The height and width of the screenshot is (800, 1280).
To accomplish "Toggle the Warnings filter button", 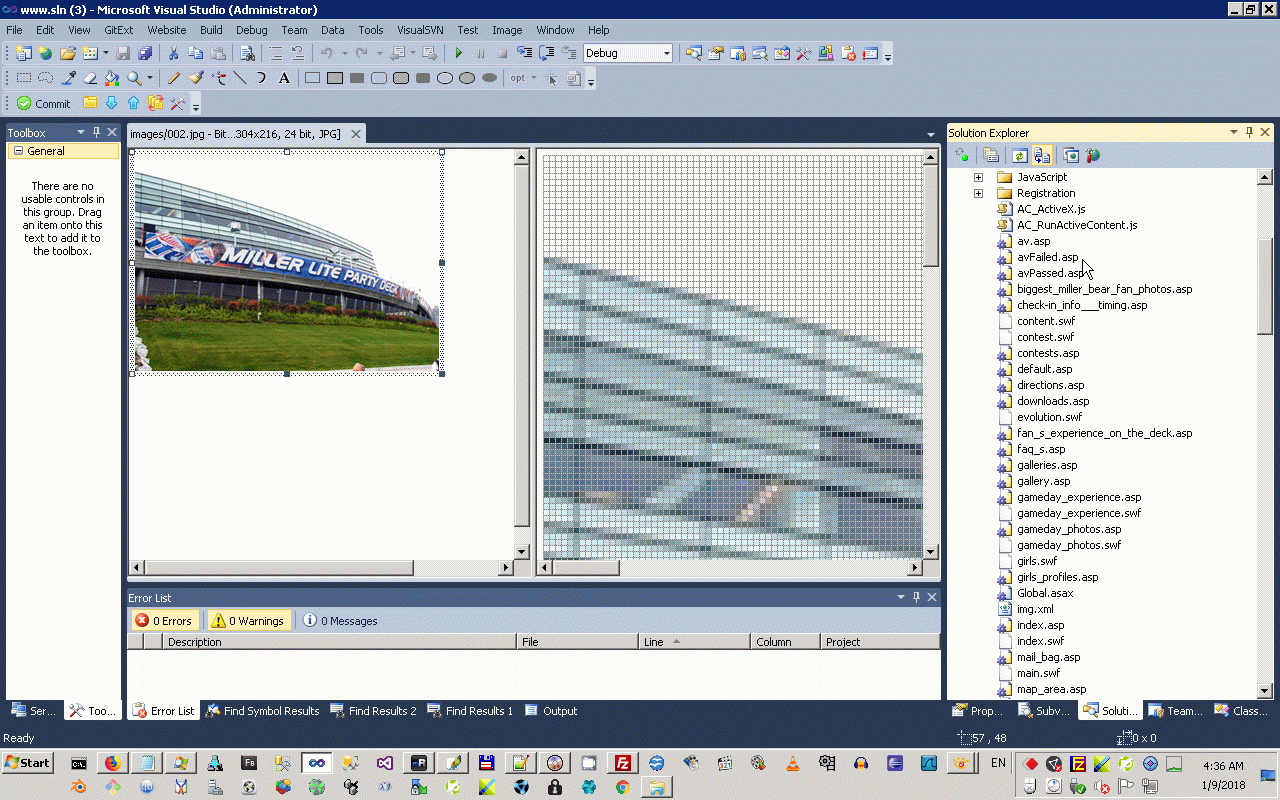I will [x=248, y=621].
